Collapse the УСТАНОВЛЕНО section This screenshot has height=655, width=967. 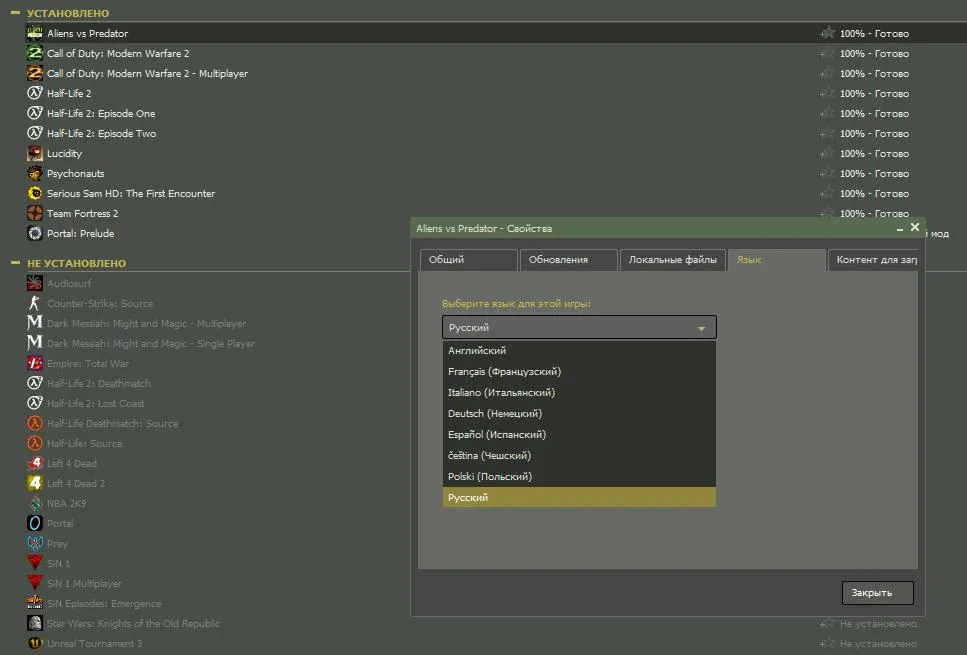[15, 13]
